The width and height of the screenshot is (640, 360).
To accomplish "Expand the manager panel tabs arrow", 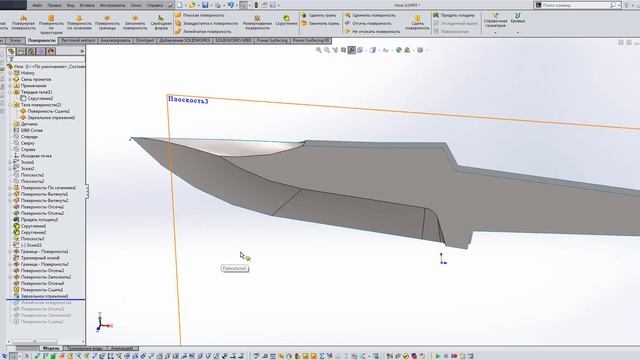I will pos(82,51).
